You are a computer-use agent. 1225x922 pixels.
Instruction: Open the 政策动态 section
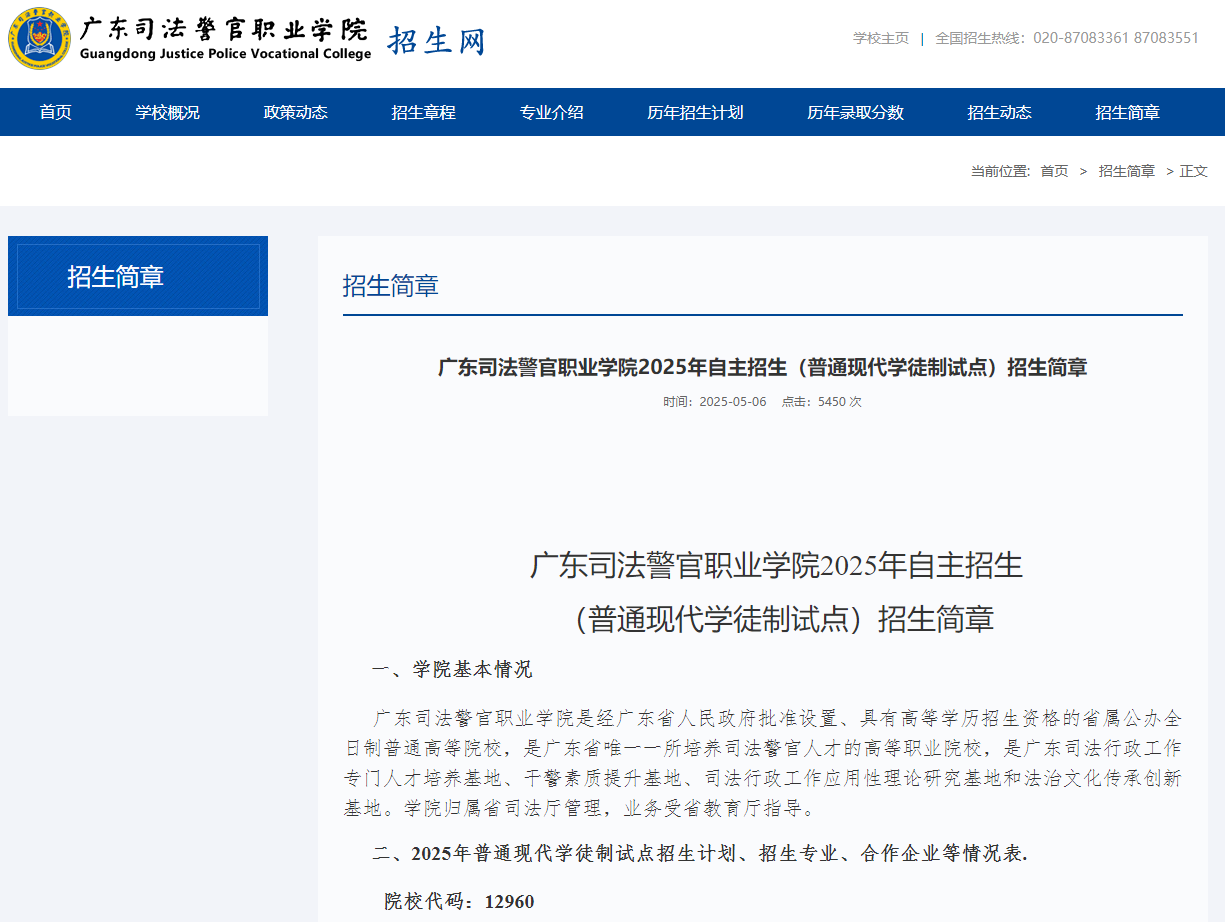294,112
